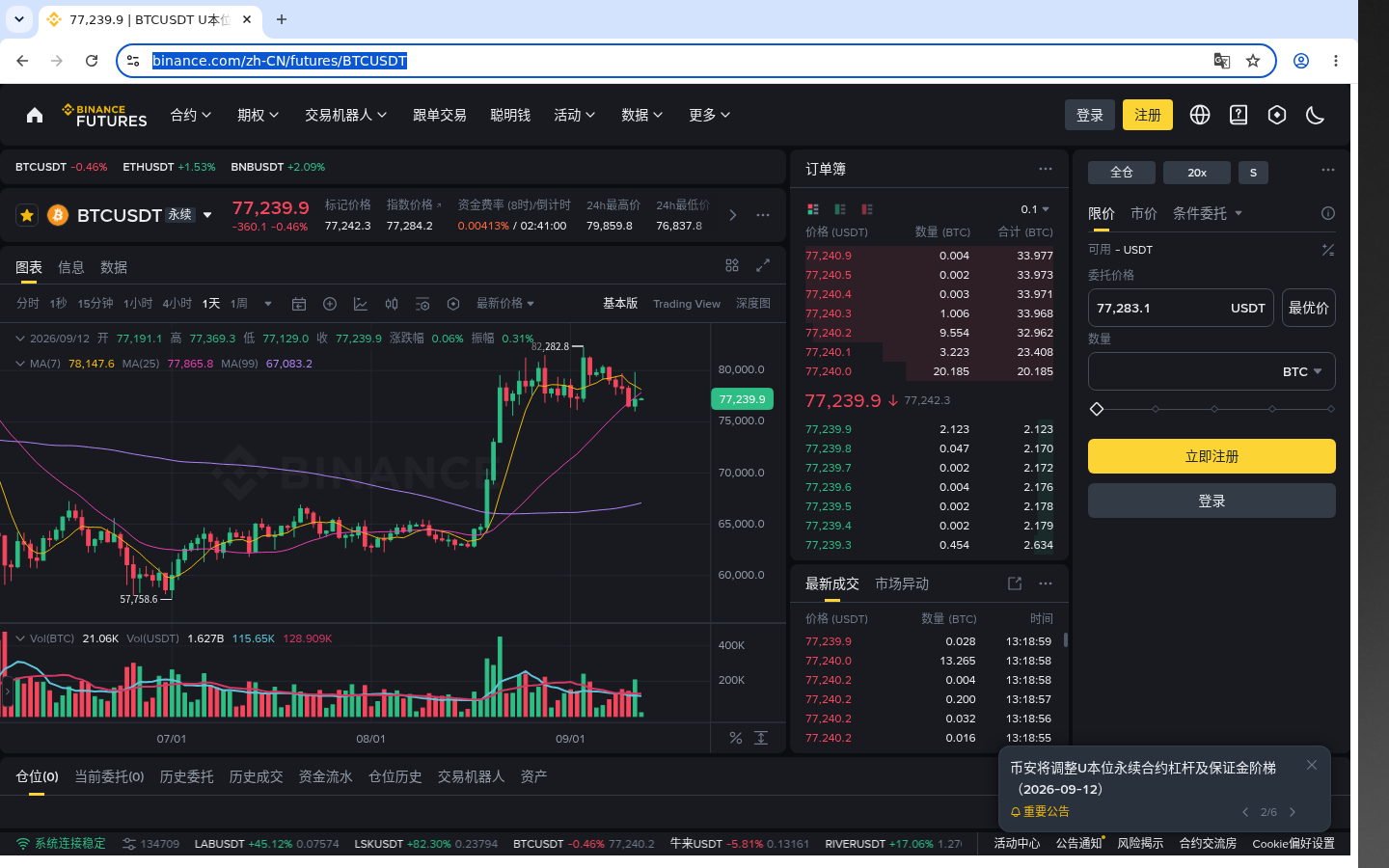Click the yellow 立即注册 button
The image size is (1389, 868).
[x=1212, y=456]
